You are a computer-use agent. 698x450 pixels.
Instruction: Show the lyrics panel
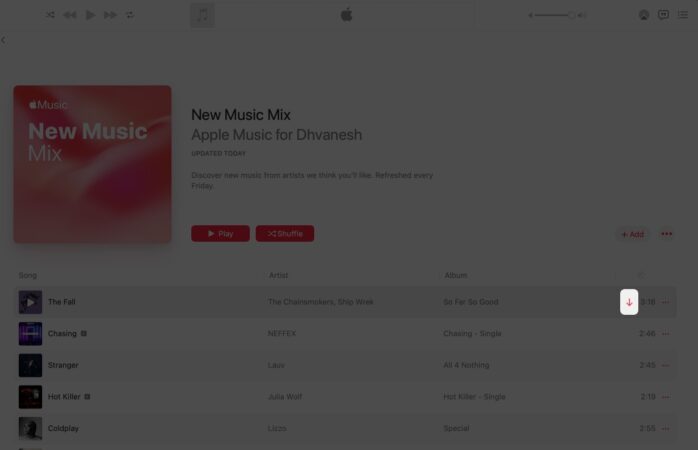pos(663,15)
